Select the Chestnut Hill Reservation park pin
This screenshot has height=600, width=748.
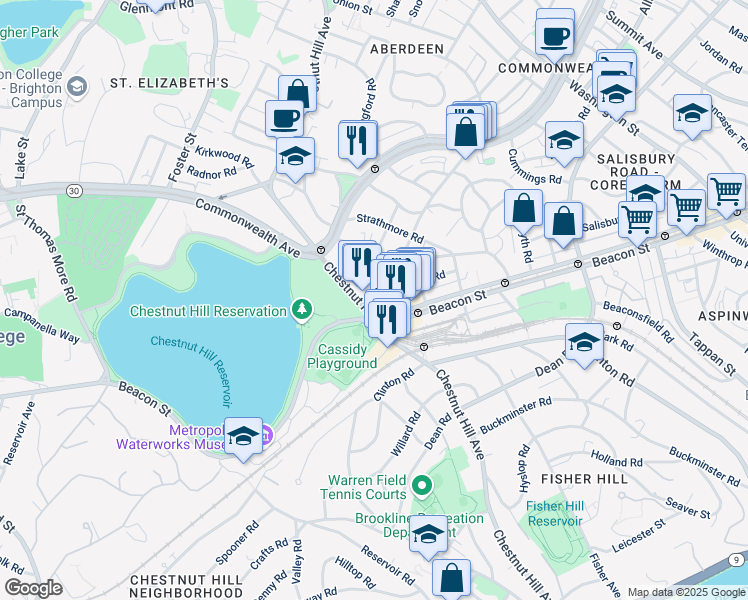click(x=301, y=310)
